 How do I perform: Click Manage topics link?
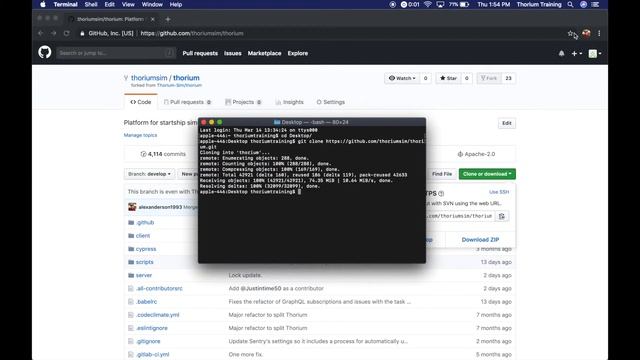[x=140, y=135]
